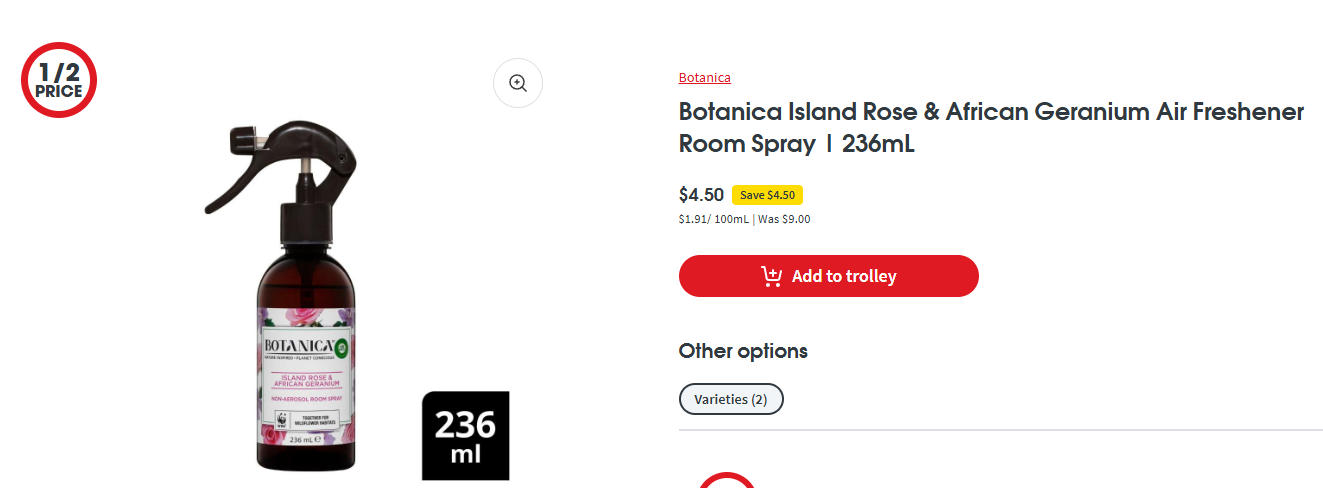This screenshot has width=1323, height=488.
Task: Click the product title heading text
Action: click(990, 127)
